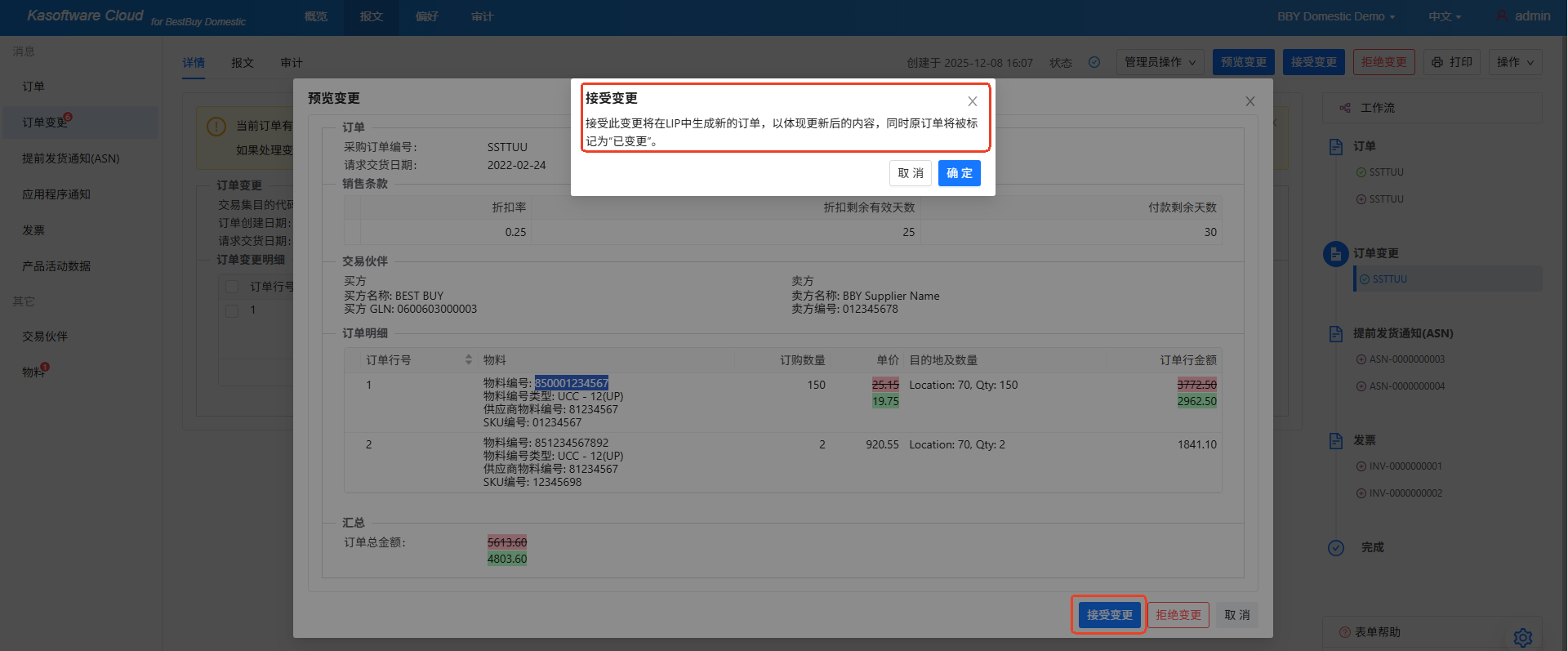1568x651 pixels.
Task: Close the 接受变更 confirmation popup
Action: 972,101
